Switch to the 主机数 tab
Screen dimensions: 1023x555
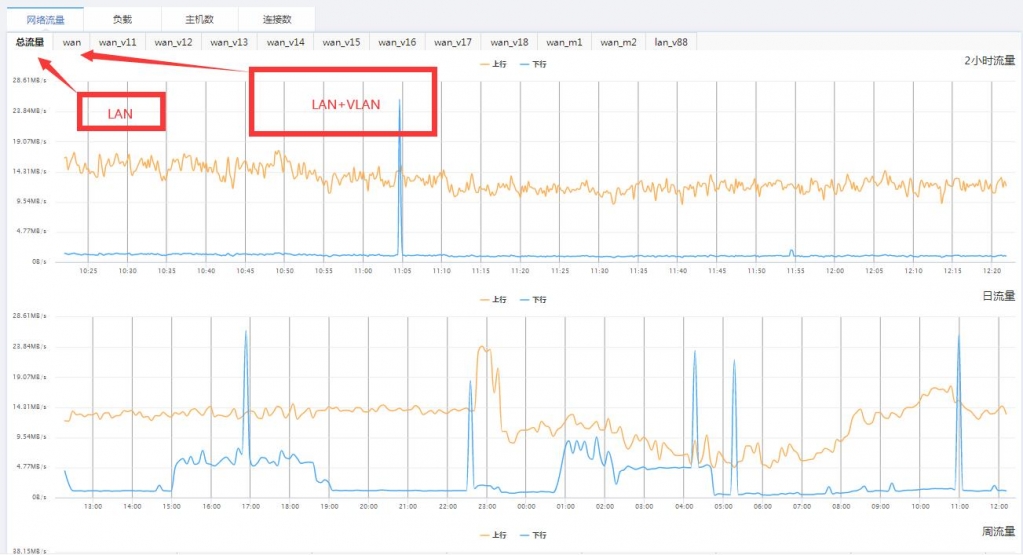200,18
